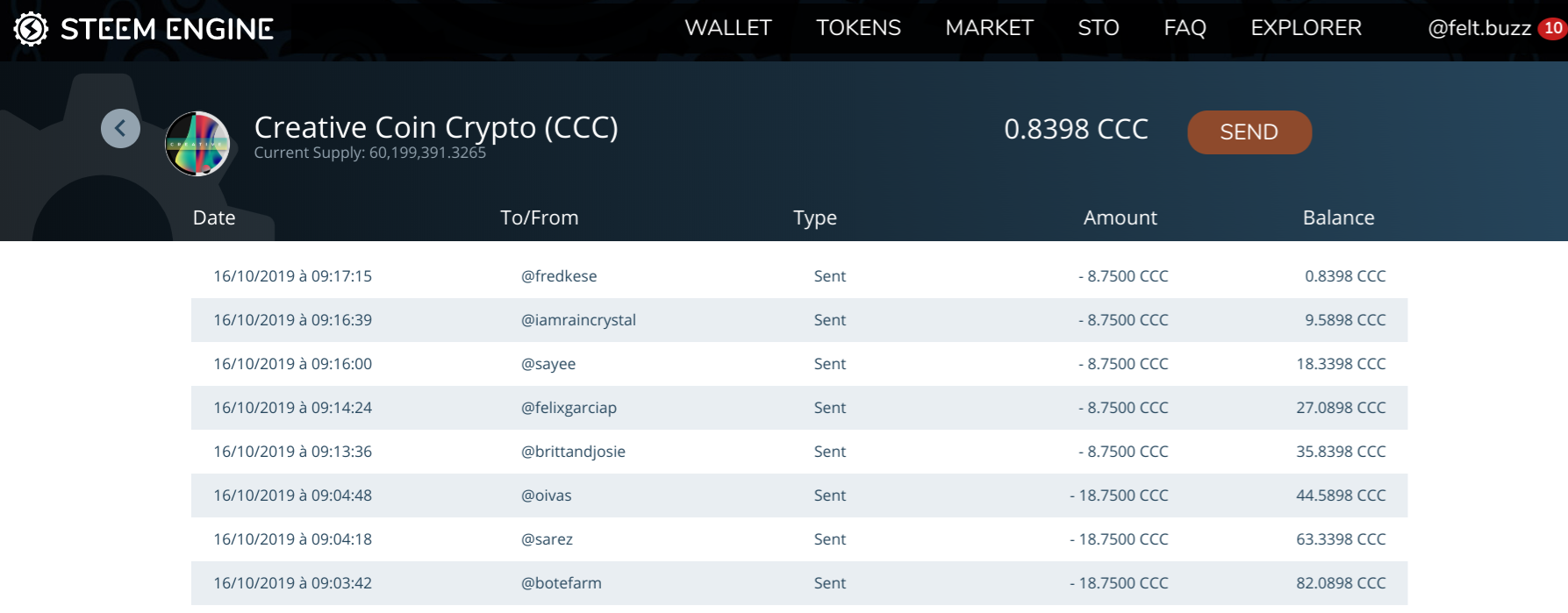Click the - 8.7500 CCC amount for @brittandjosie
This screenshot has width=1568, height=613.
tap(1123, 452)
